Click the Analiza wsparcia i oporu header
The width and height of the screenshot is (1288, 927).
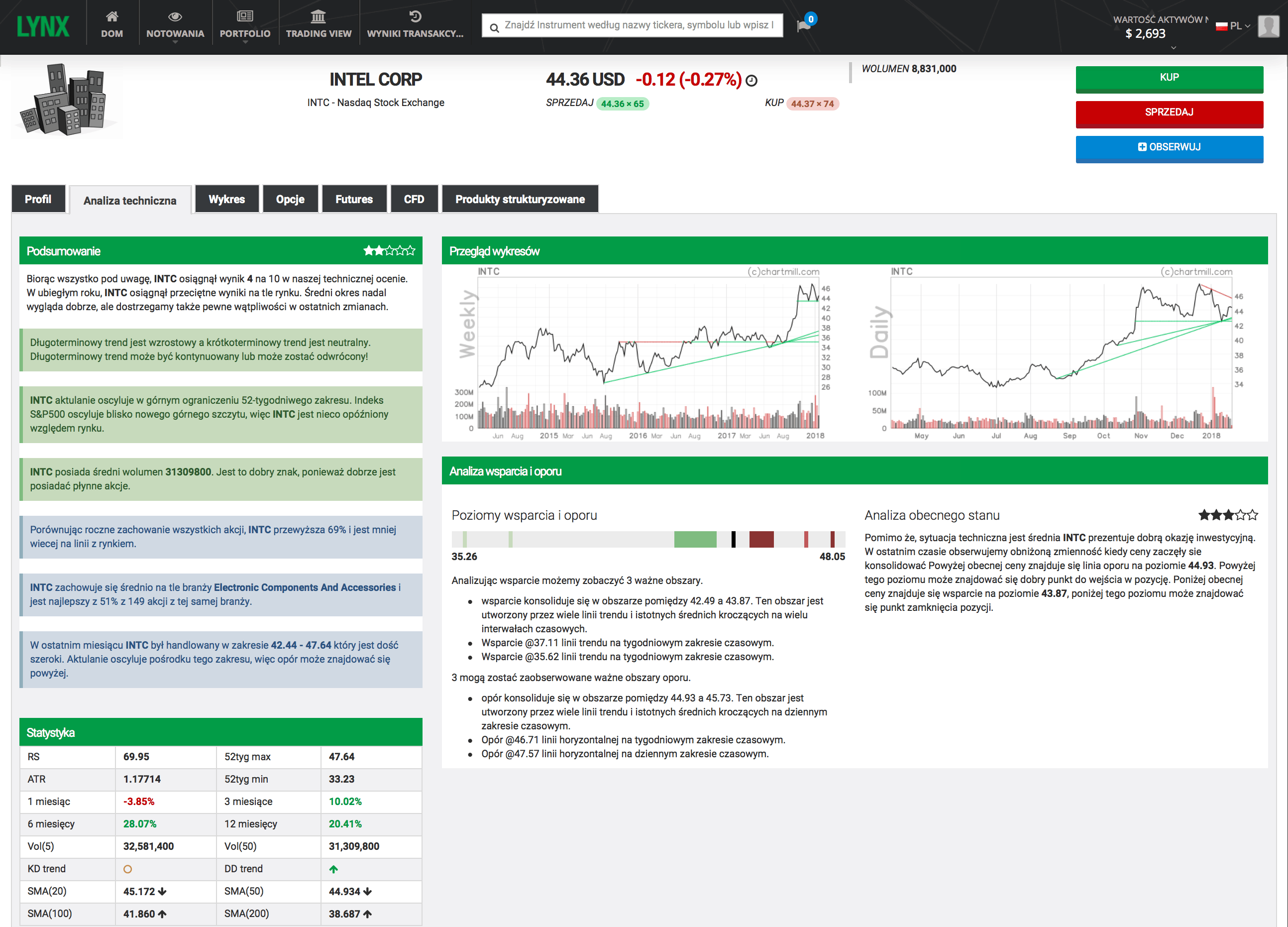coord(855,471)
